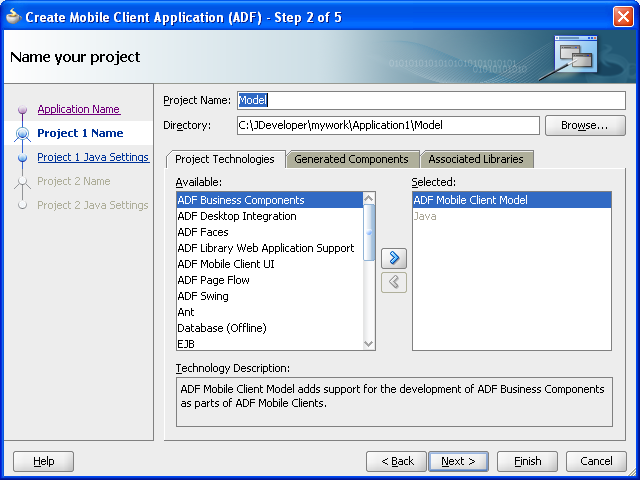640x480 pixels.
Task: Select ADF Faces in the Available list
Action: [x=270, y=232]
